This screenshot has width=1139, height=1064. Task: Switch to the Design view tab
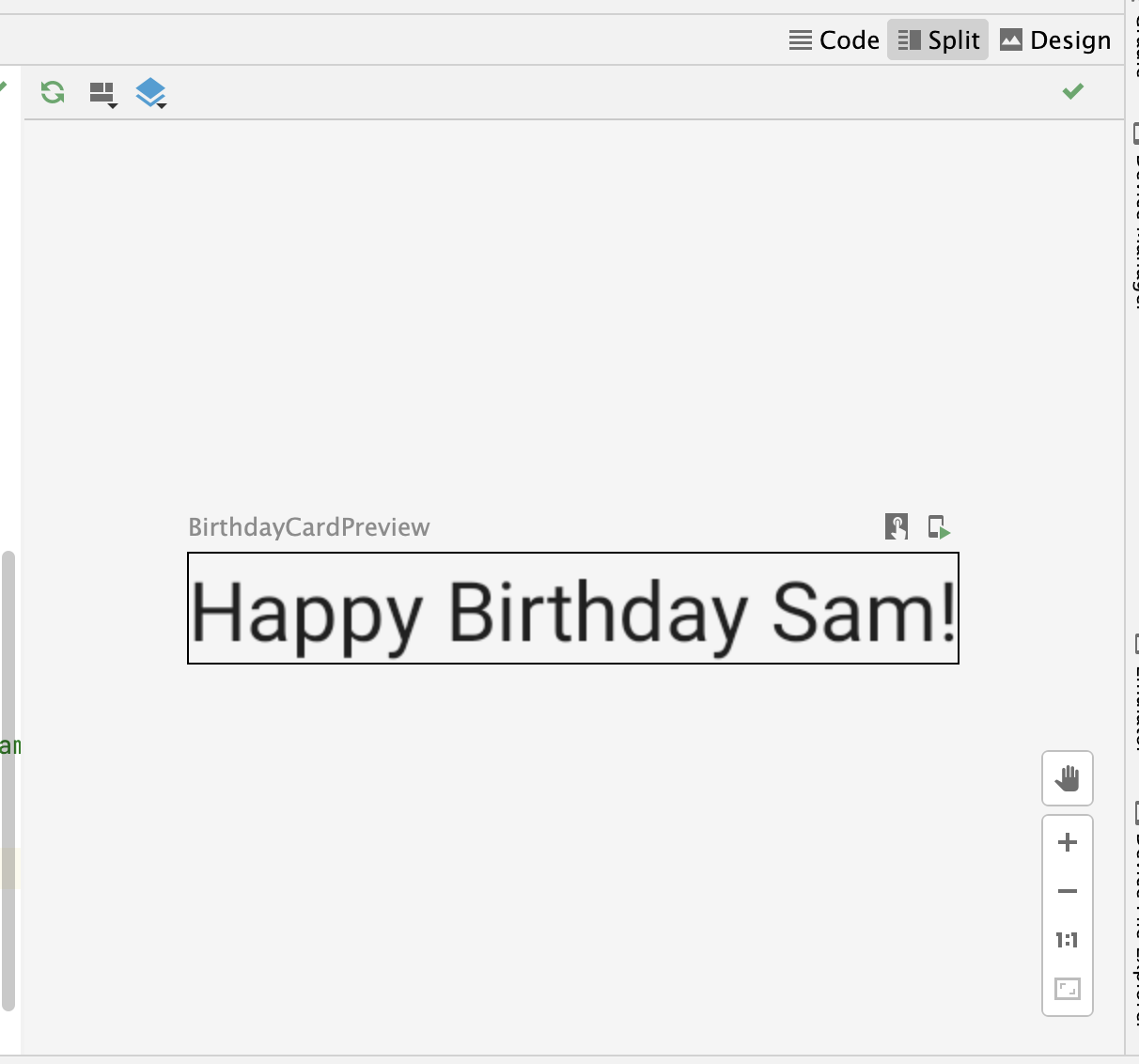point(1055,39)
